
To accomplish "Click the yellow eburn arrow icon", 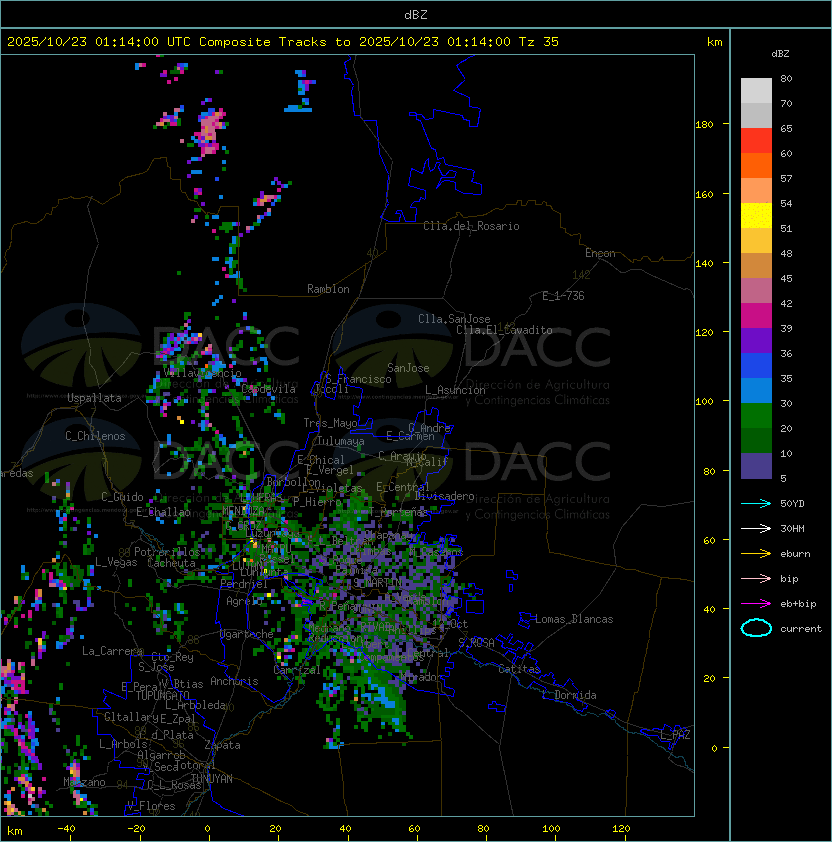I will (x=756, y=554).
